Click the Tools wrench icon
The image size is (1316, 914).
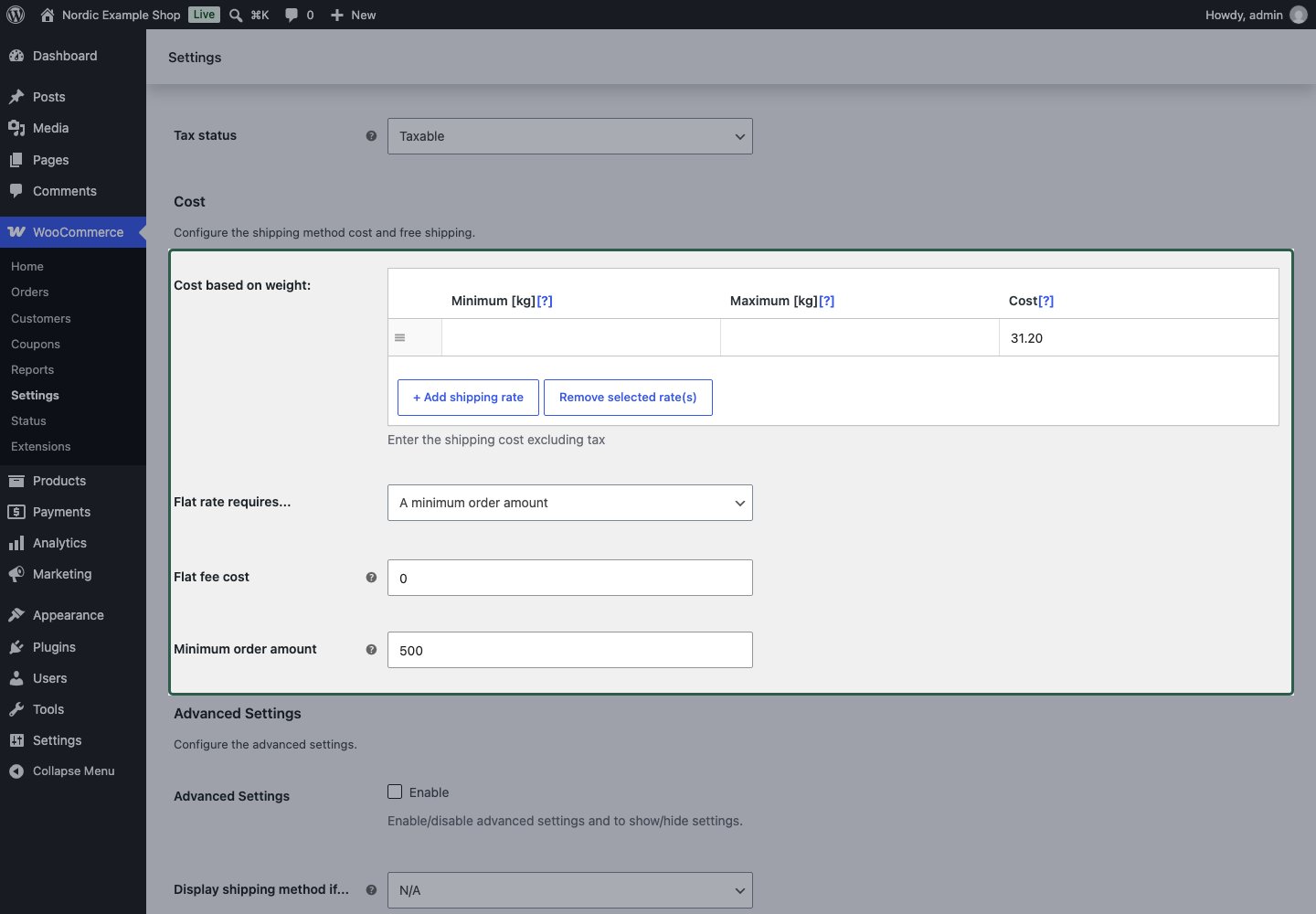coord(16,709)
